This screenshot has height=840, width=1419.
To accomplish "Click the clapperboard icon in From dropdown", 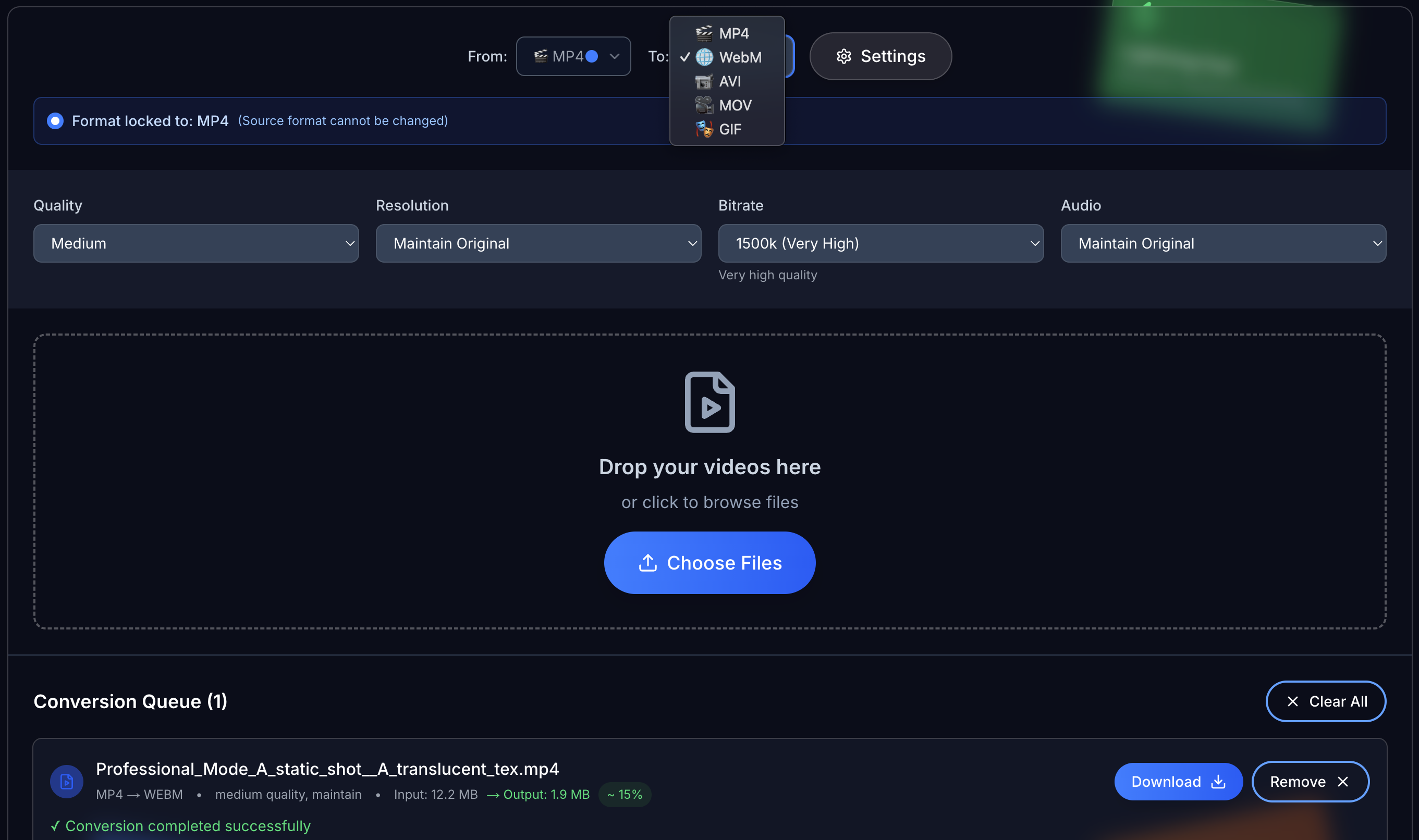I will 541,56.
